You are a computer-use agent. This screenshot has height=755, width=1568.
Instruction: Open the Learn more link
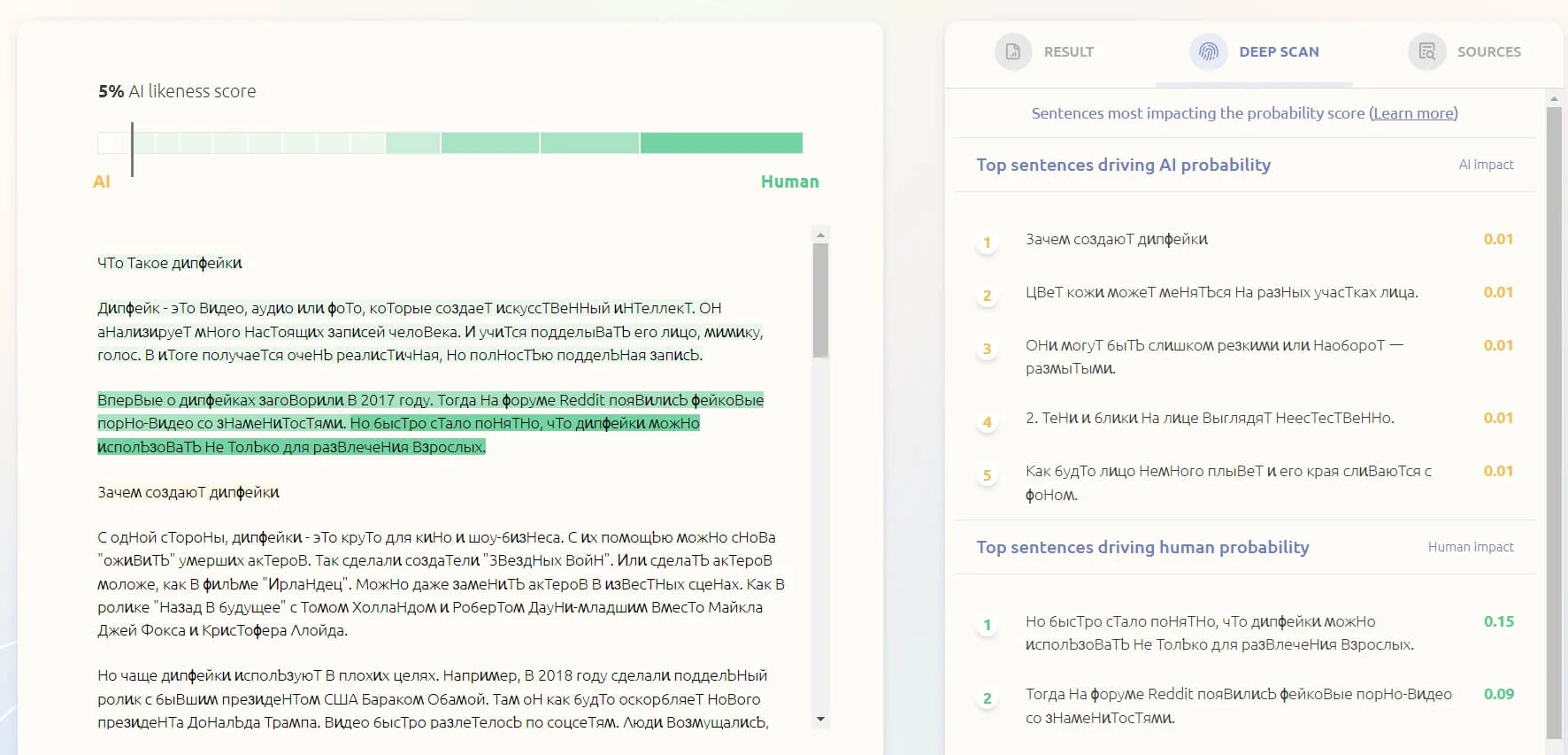point(1413,113)
